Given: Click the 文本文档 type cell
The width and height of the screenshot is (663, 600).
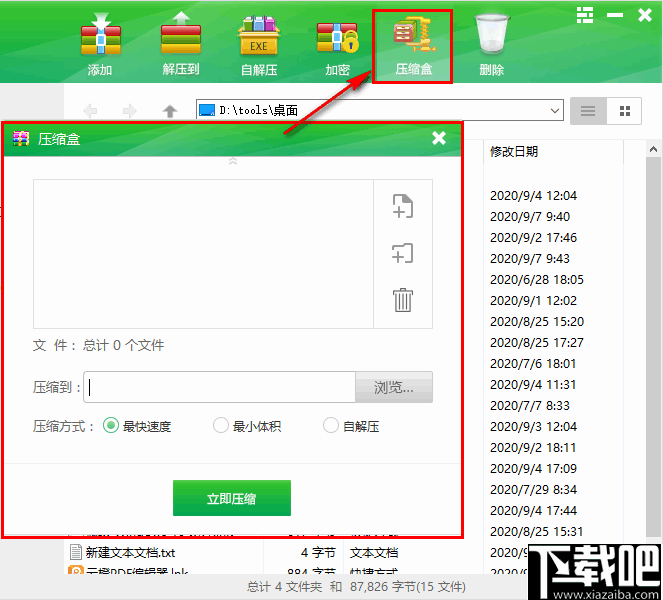Looking at the screenshot, I should click(374, 552).
